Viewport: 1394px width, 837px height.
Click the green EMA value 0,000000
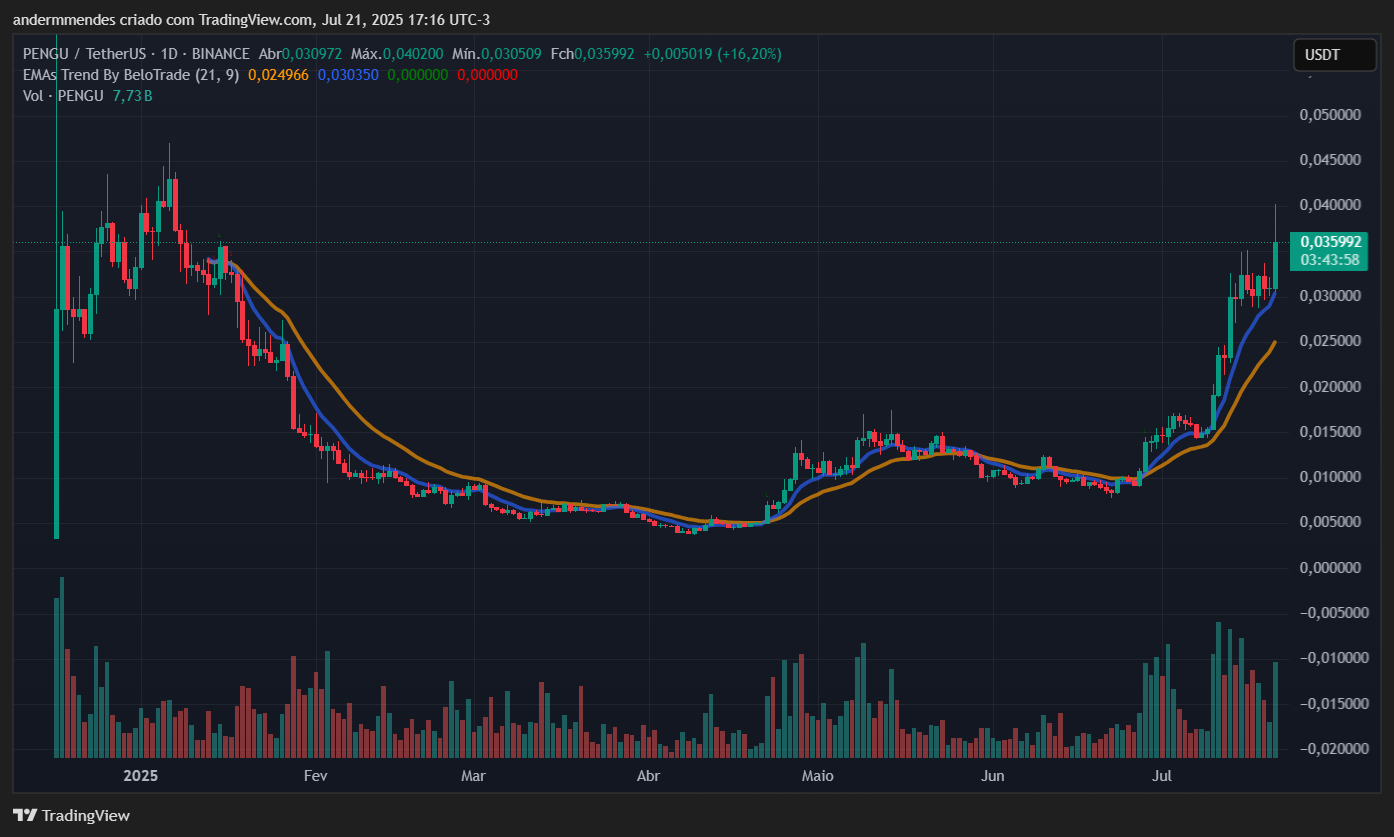pos(418,74)
